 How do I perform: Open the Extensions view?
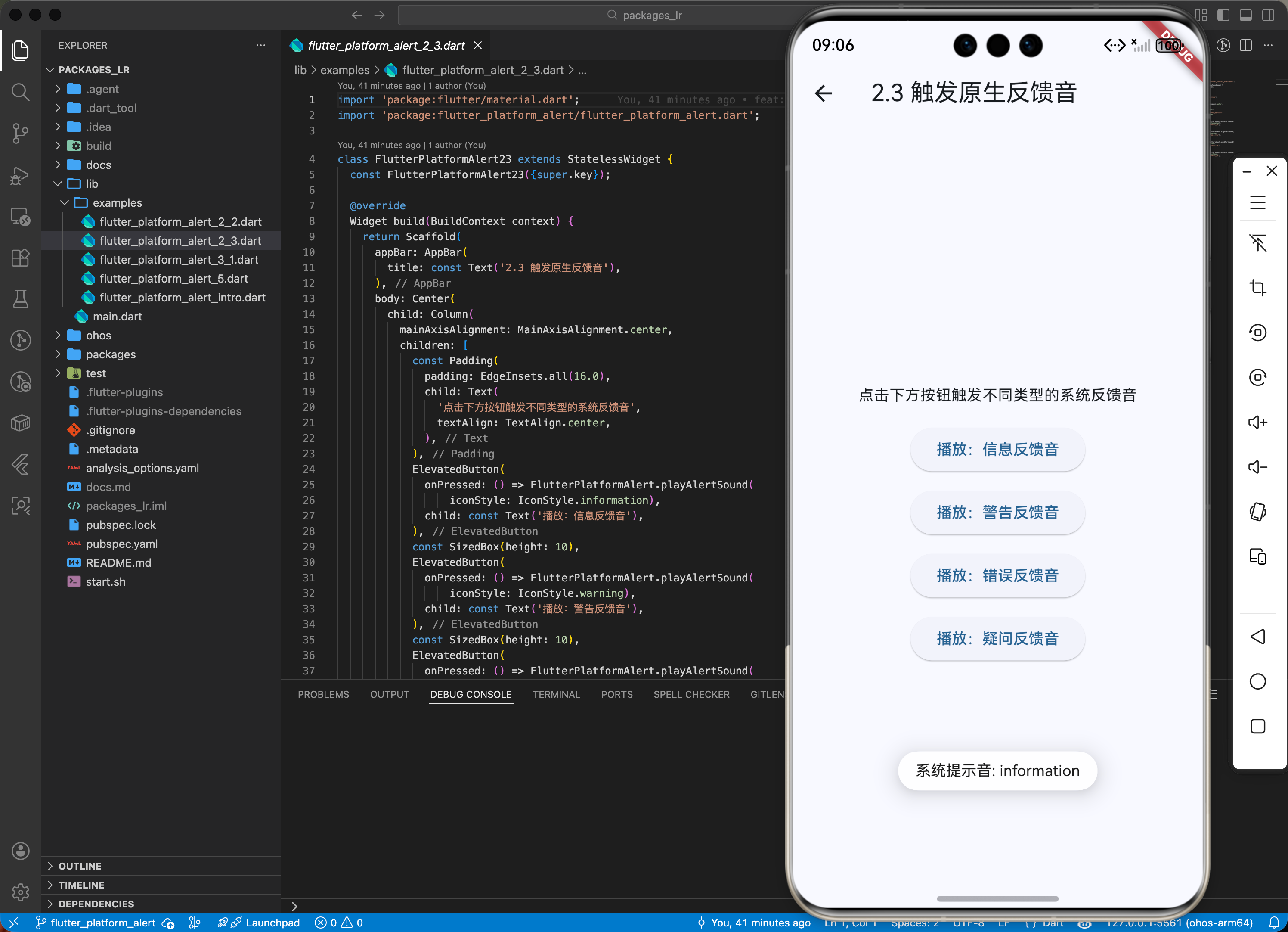point(20,258)
